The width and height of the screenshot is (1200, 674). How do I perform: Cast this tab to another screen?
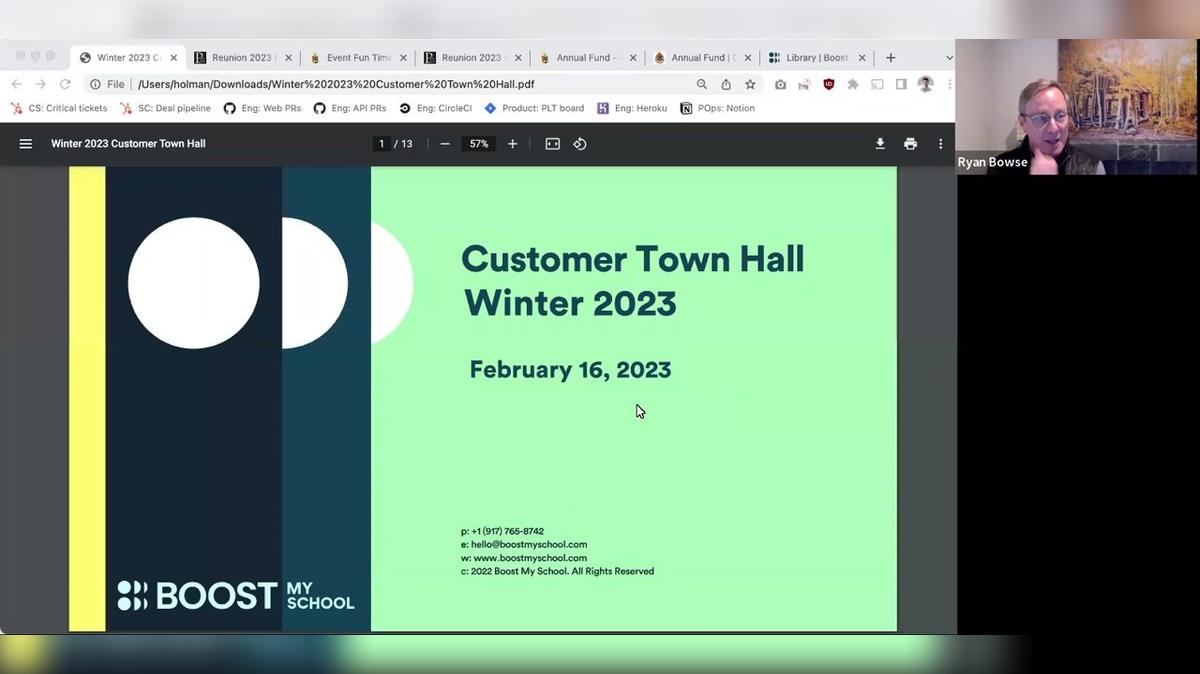877,84
